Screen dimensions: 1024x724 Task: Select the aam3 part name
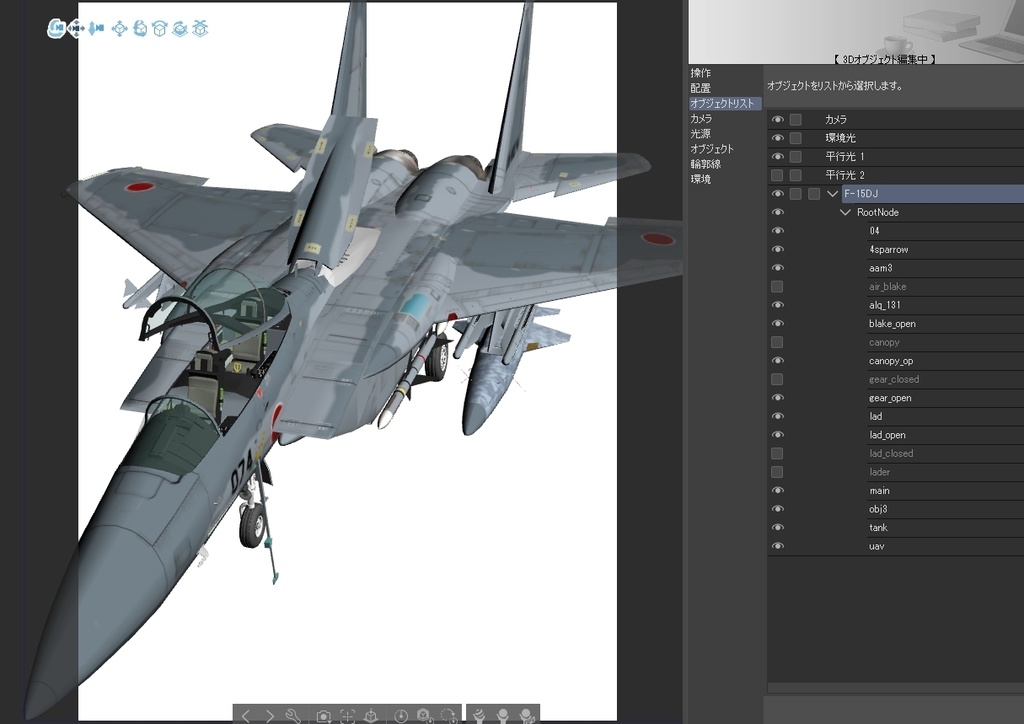(880, 268)
